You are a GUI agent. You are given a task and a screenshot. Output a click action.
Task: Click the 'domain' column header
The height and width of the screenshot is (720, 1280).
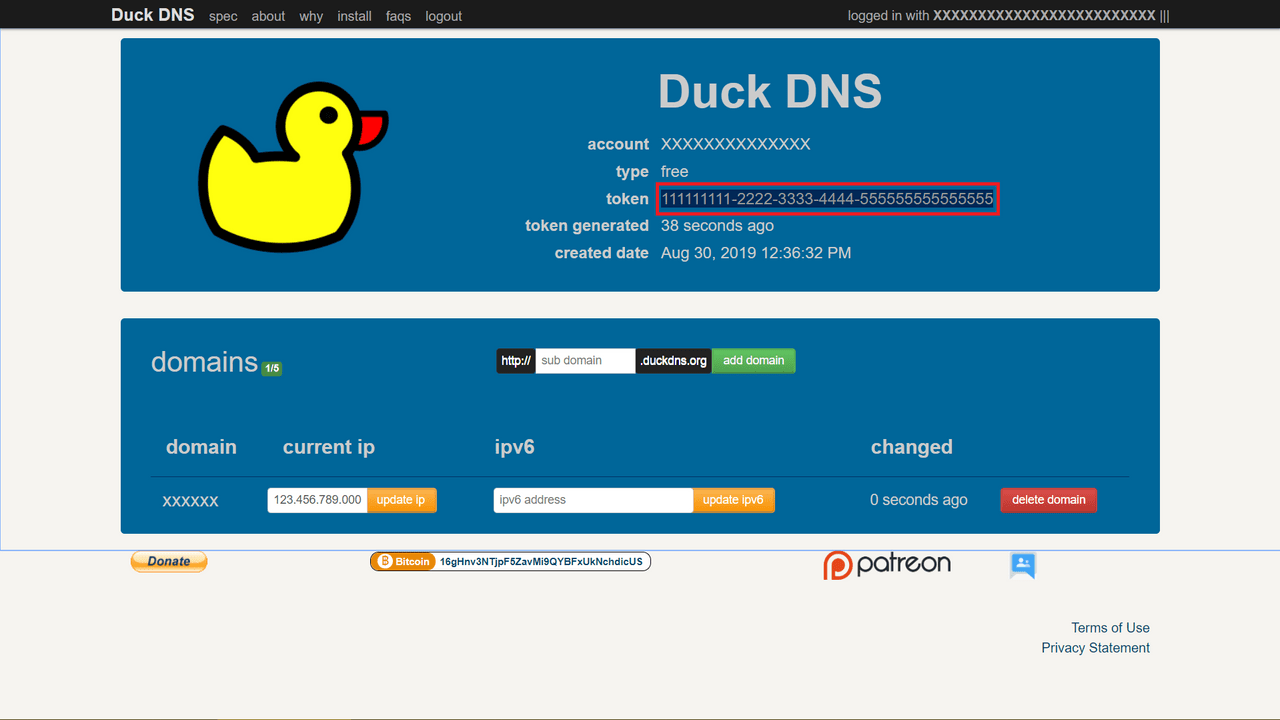[201, 447]
